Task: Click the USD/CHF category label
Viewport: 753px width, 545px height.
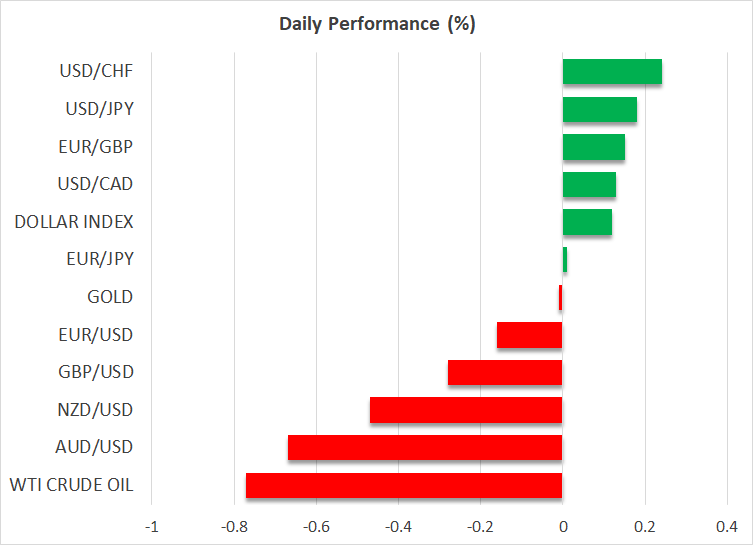Action: click(97, 72)
